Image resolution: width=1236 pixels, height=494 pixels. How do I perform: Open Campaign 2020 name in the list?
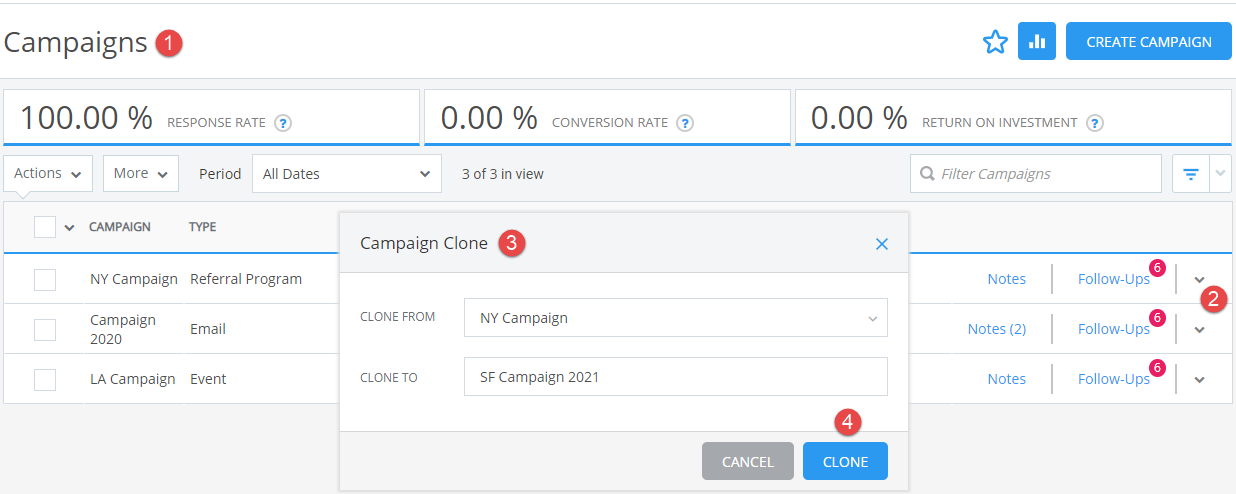[x=123, y=329]
